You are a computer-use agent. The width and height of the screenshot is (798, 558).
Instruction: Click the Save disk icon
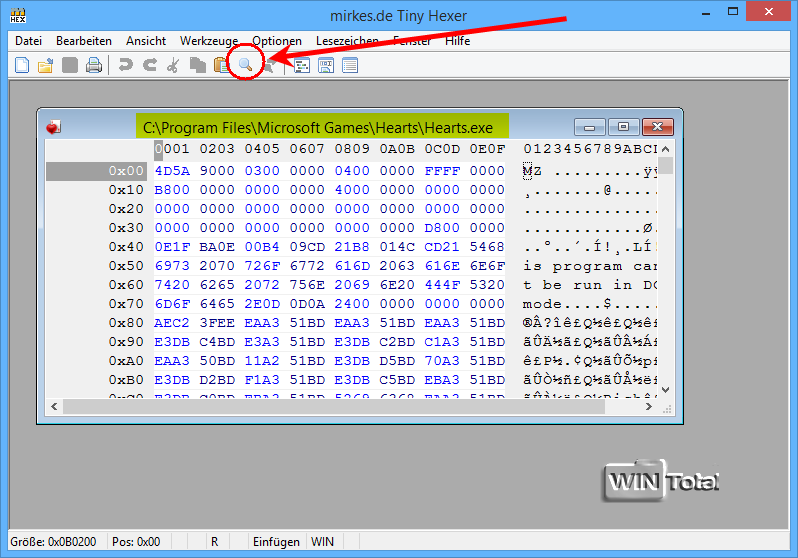click(x=69, y=66)
